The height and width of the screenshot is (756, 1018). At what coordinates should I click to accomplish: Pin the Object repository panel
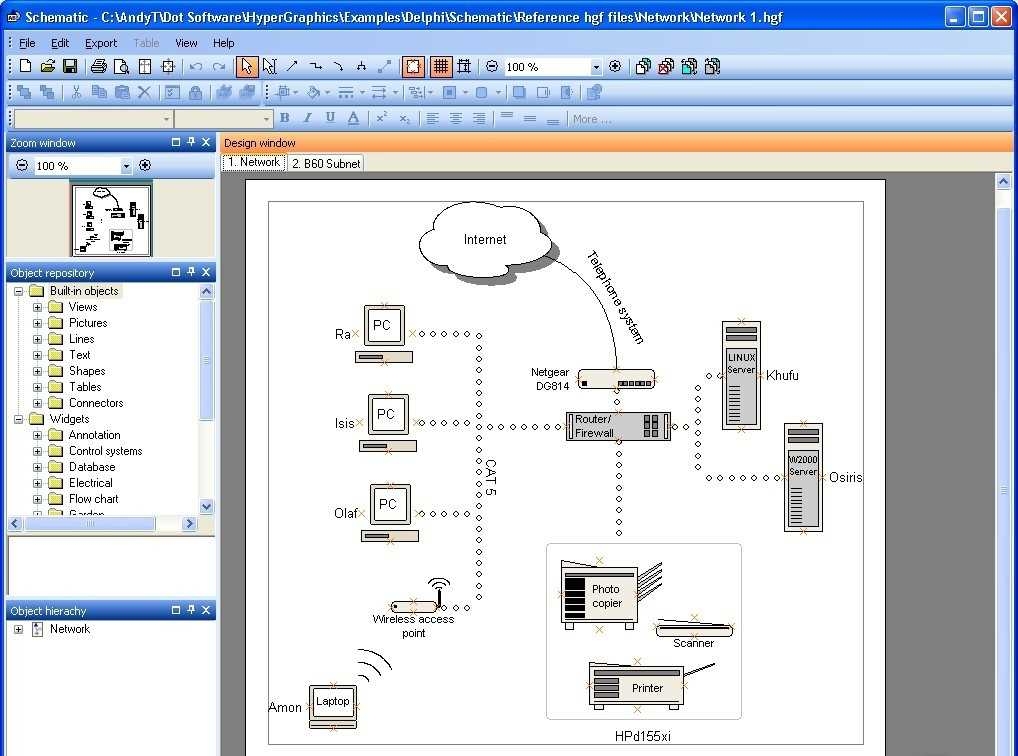point(192,271)
